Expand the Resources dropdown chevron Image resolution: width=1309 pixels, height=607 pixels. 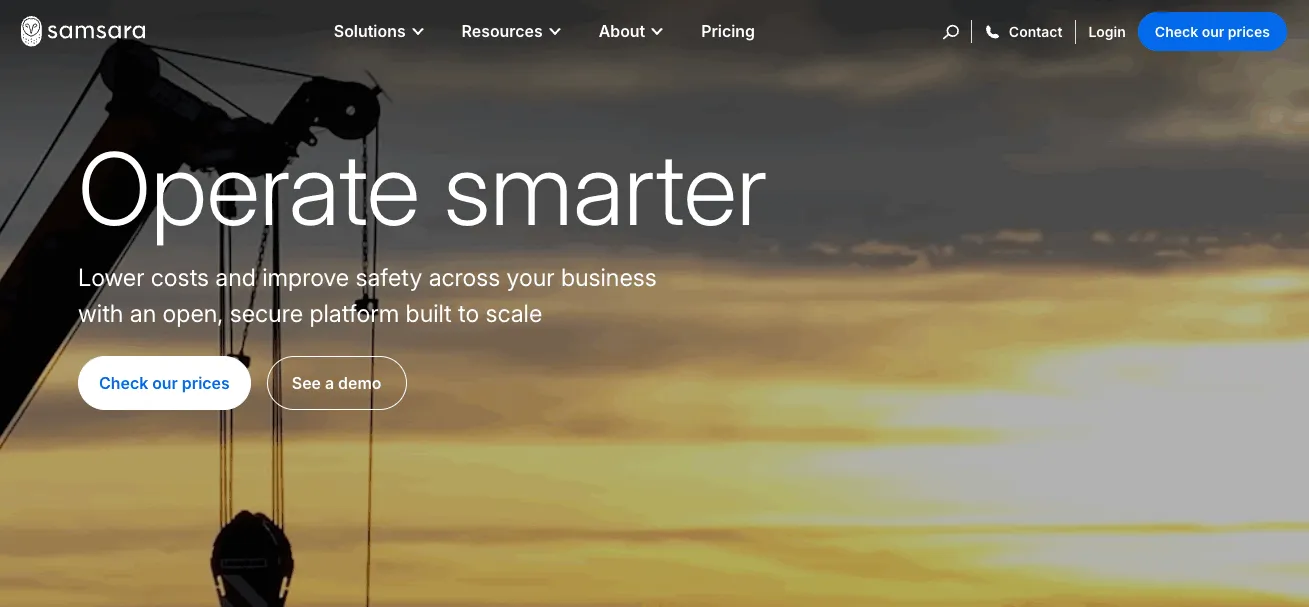pos(555,32)
